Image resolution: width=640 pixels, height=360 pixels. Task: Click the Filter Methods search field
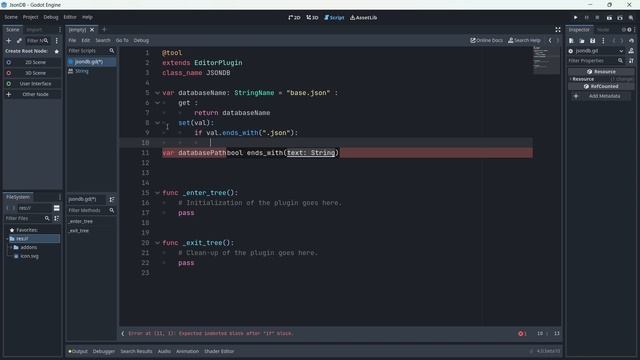click(x=91, y=210)
